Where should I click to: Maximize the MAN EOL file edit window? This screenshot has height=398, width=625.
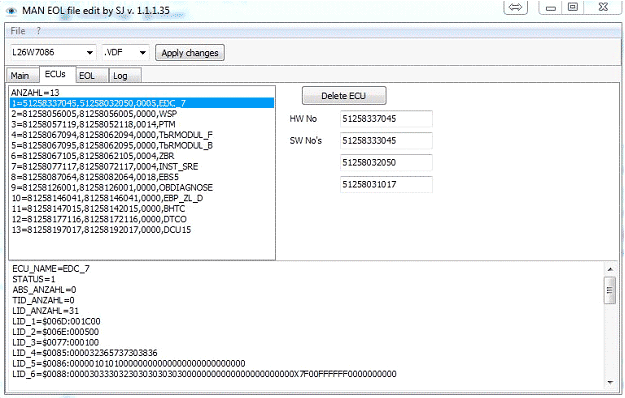click(573, 7)
